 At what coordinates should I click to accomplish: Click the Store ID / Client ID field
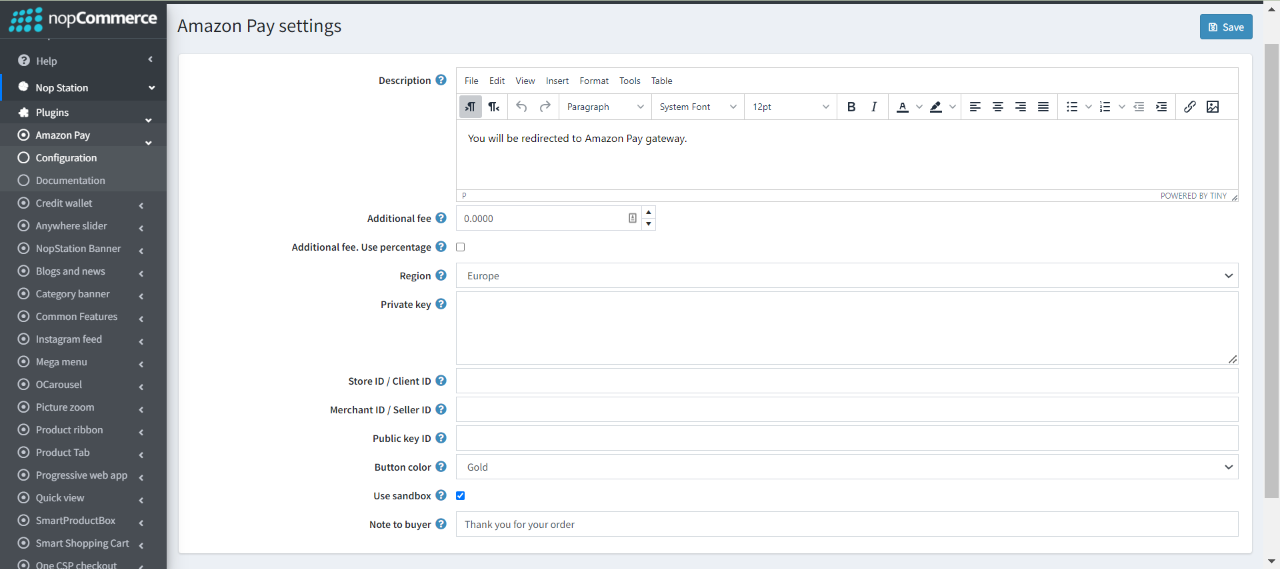847,381
